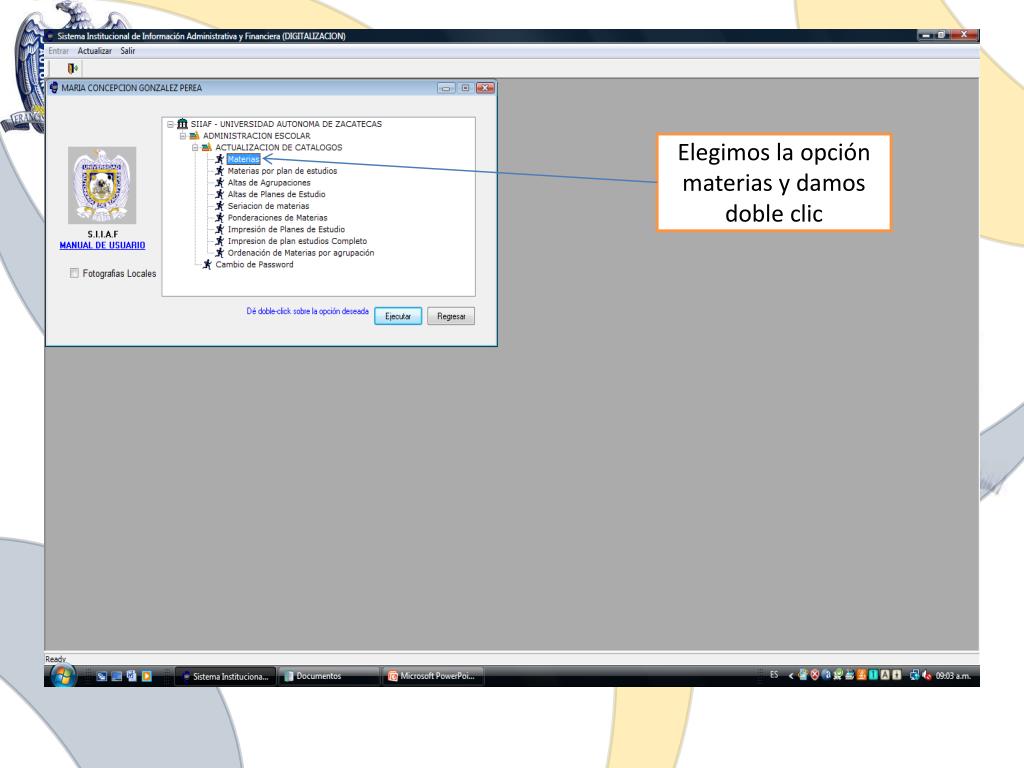
Task: Click runner icon beside Ordenación de Materias por agrupación
Action: 219,253
